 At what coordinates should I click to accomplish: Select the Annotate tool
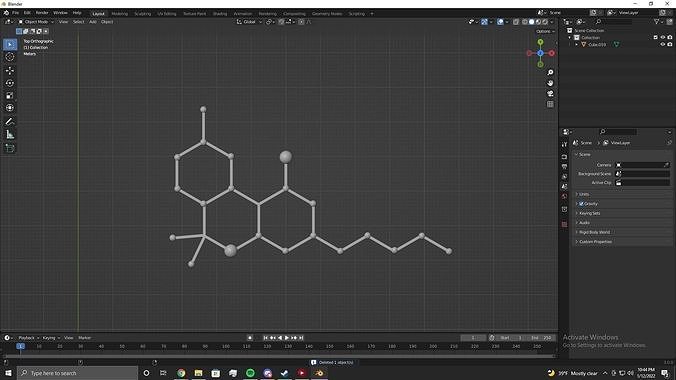10,122
